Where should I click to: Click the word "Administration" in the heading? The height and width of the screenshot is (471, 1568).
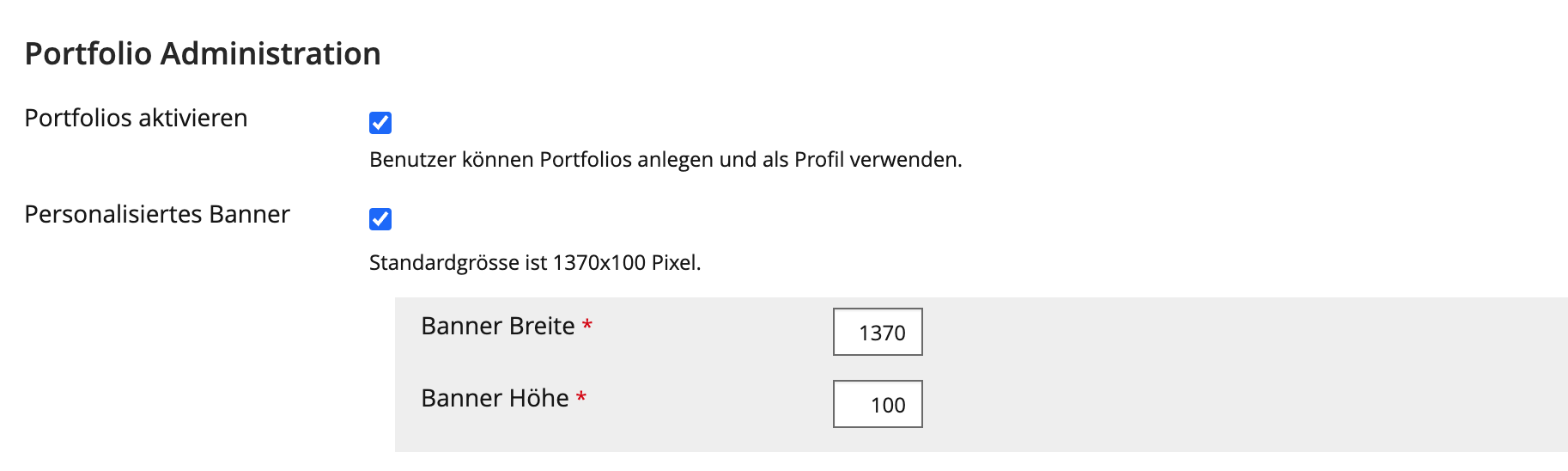click(x=270, y=53)
